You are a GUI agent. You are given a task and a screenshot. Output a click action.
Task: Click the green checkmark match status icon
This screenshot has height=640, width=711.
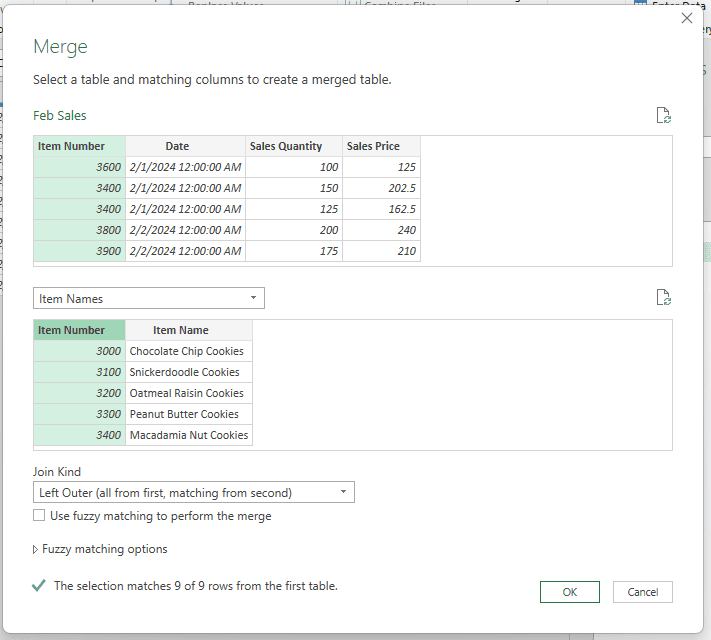point(39,586)
